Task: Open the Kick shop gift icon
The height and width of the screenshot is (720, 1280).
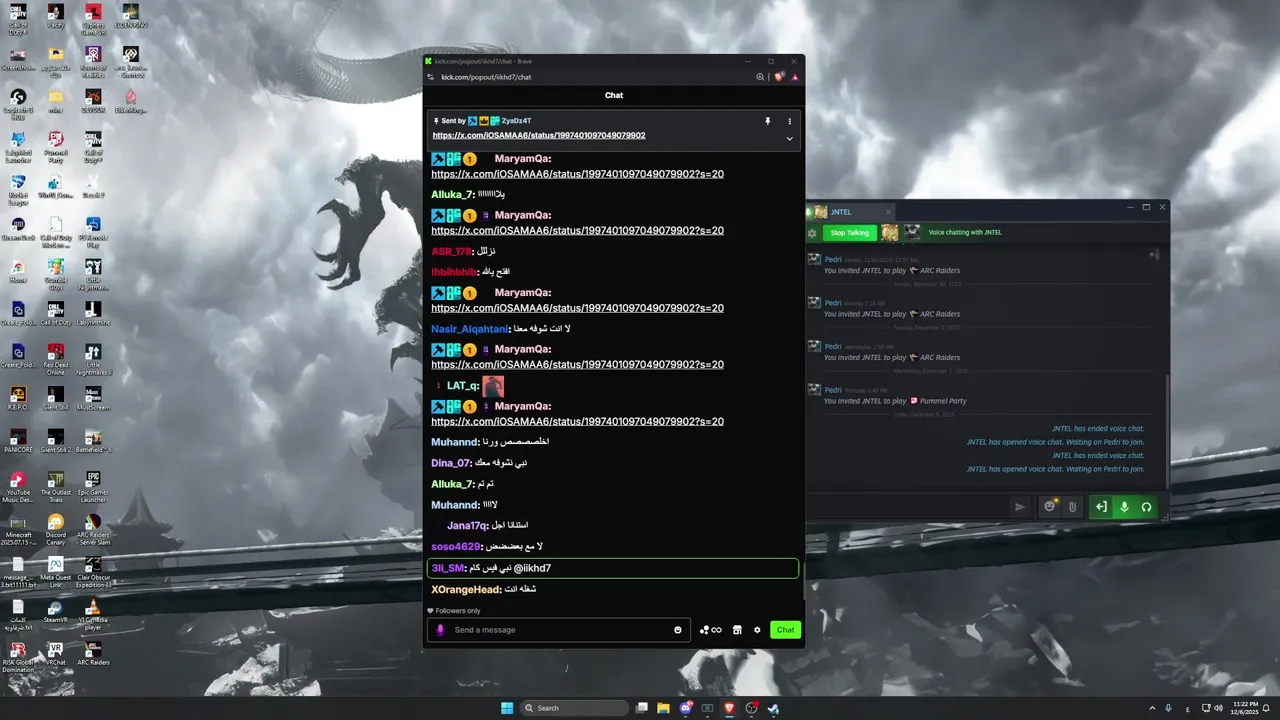Action: 737,630
